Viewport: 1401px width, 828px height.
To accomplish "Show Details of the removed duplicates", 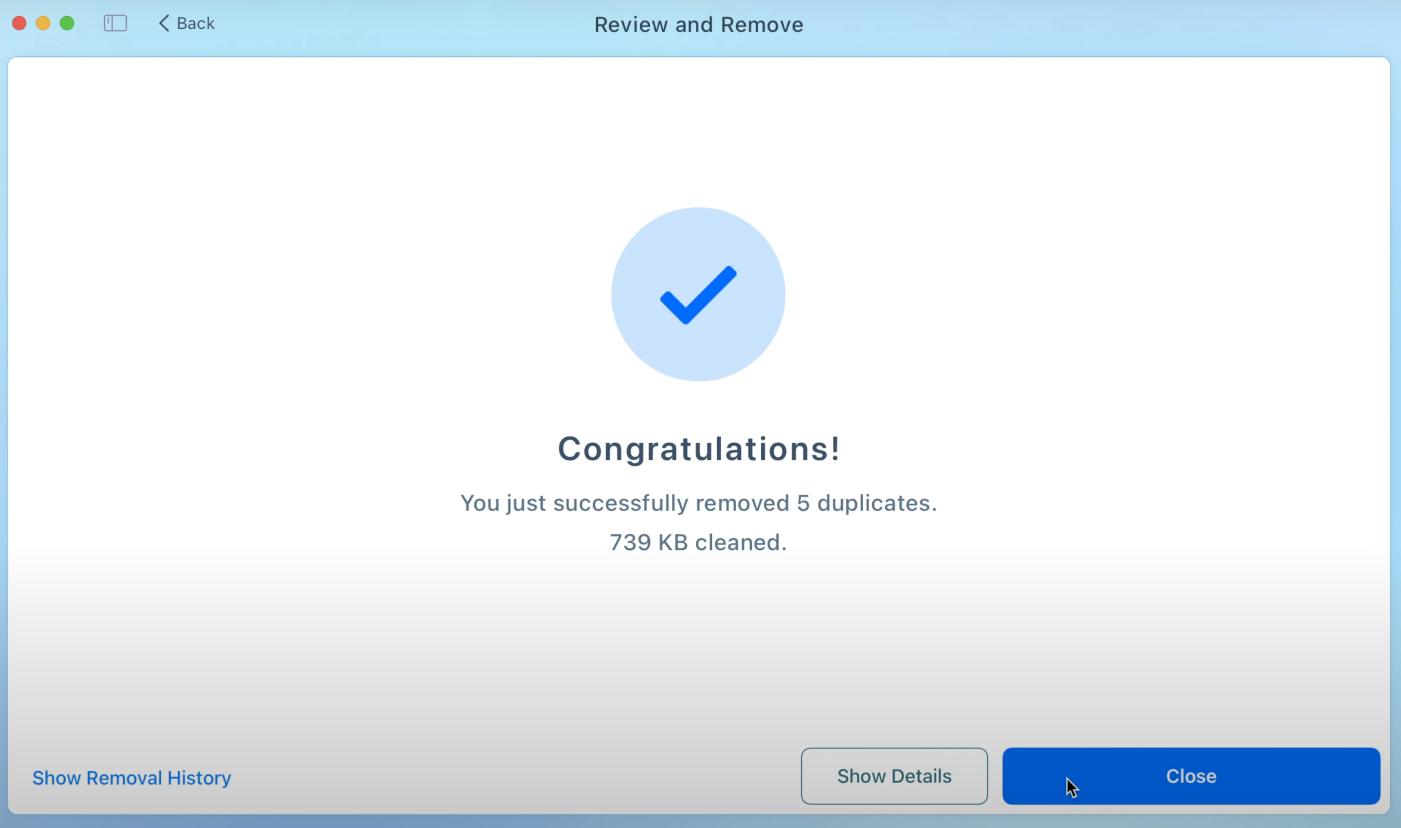I will pos(893,775).
